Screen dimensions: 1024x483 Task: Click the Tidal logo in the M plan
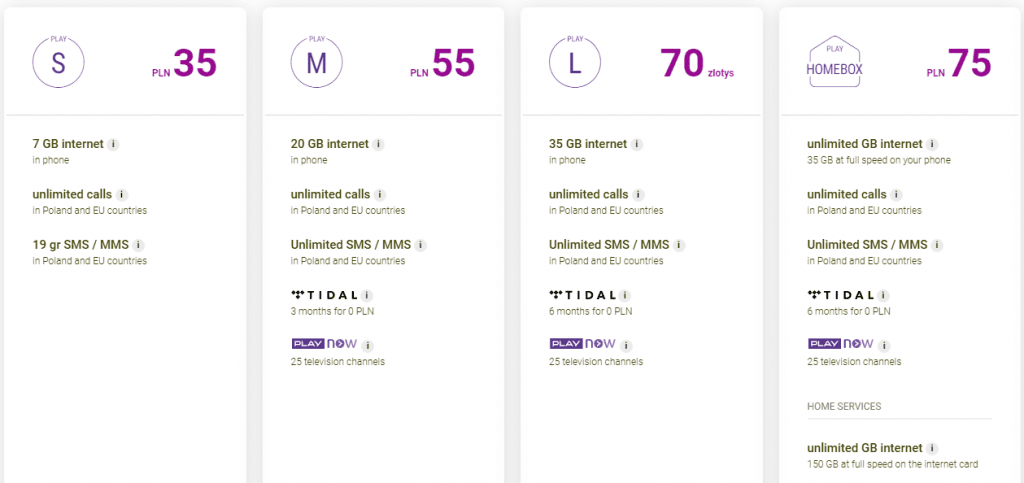[x=325, y=295]
